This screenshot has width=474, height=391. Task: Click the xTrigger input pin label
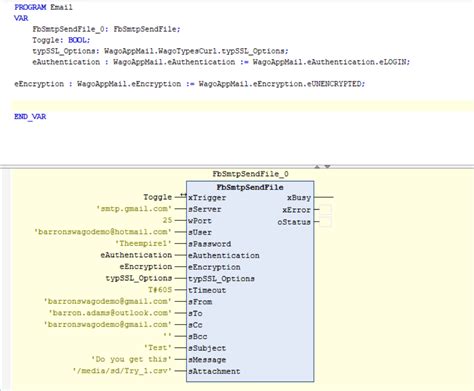(207, 198)
